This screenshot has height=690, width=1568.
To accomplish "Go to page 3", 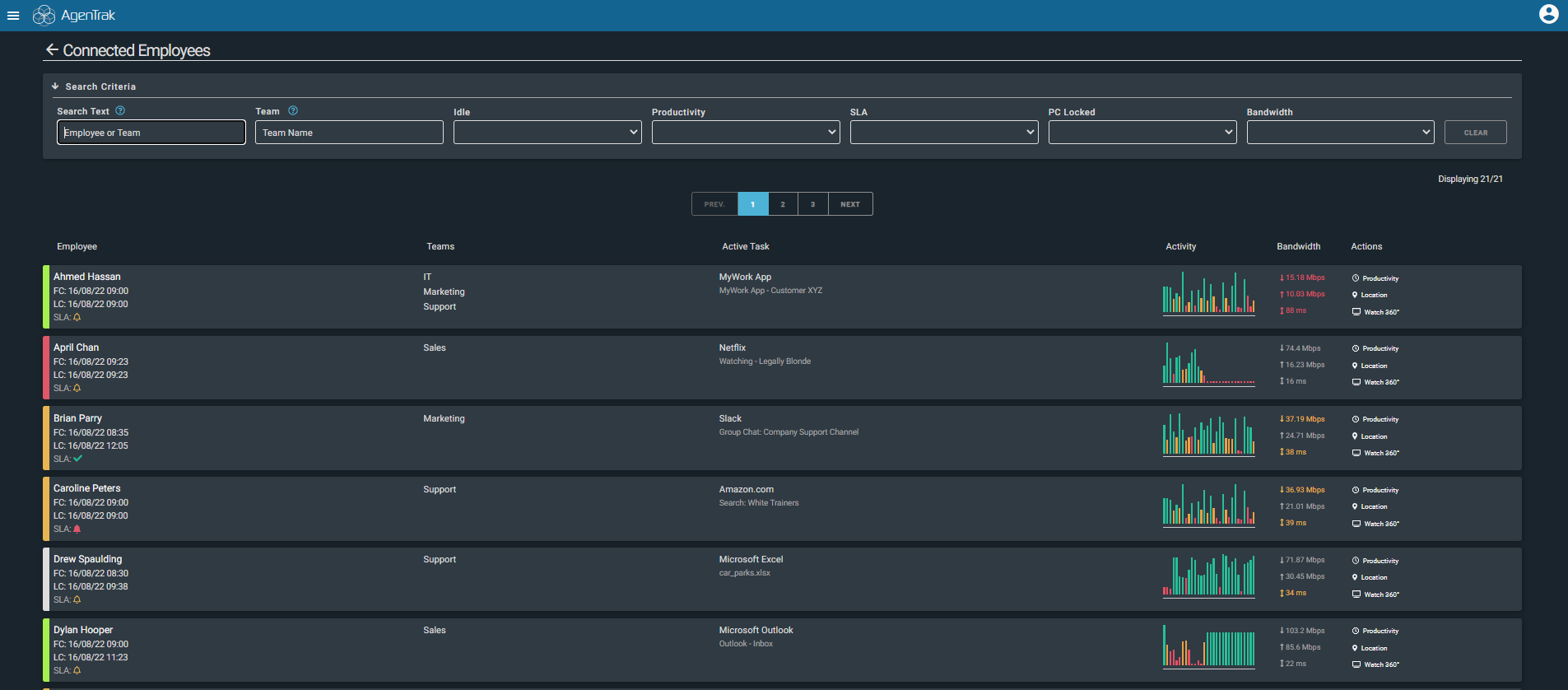I will 813,204.
